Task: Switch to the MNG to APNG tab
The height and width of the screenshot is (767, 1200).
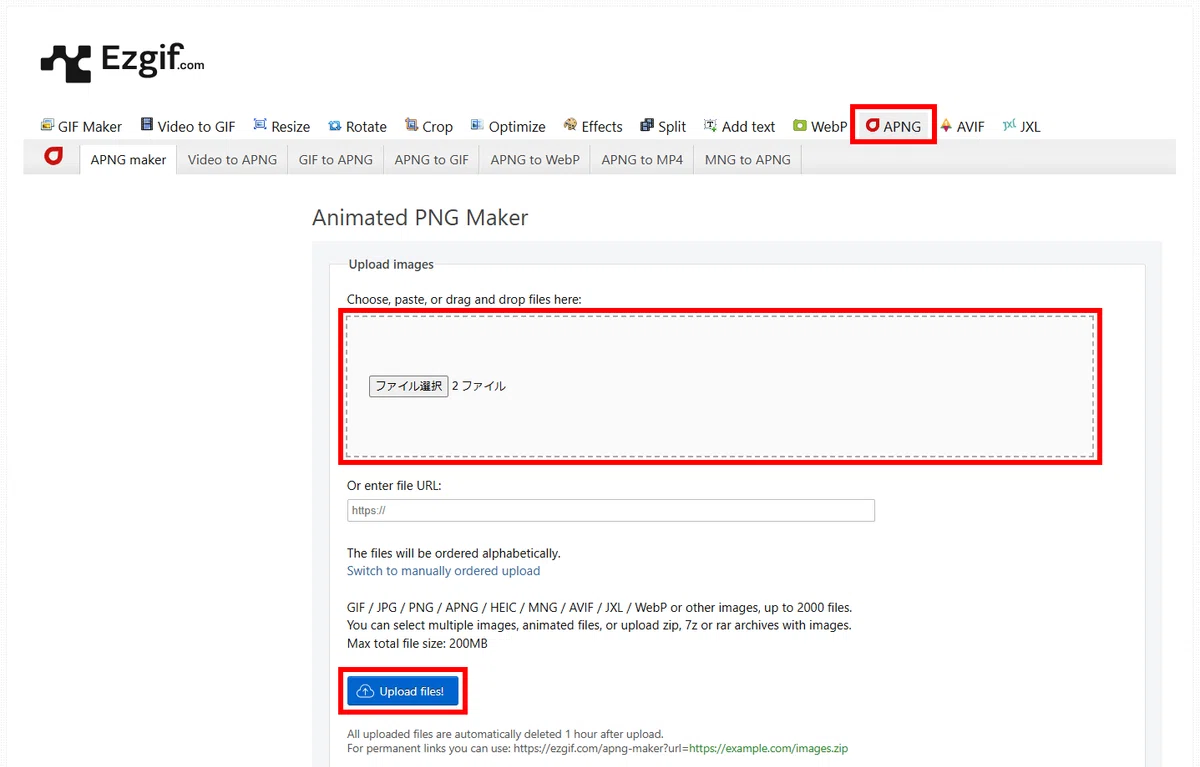Action: pyautogui.click(x=747, y=159)
